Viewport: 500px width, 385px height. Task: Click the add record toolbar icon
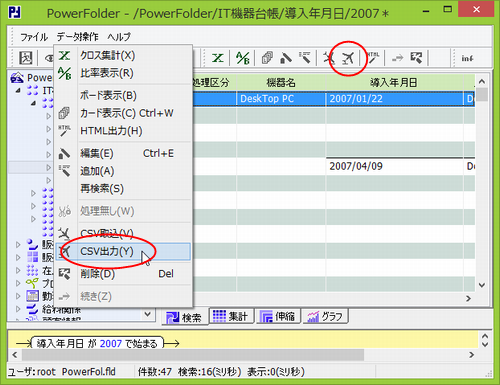[x=305, y=58]
